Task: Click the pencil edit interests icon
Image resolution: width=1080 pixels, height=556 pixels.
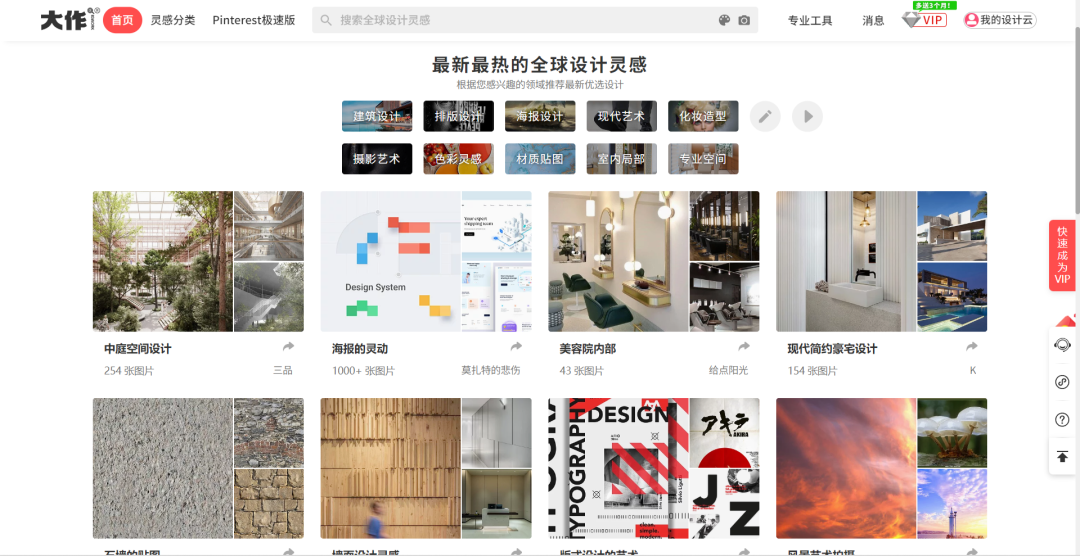Action: click(x=765, y=116)
